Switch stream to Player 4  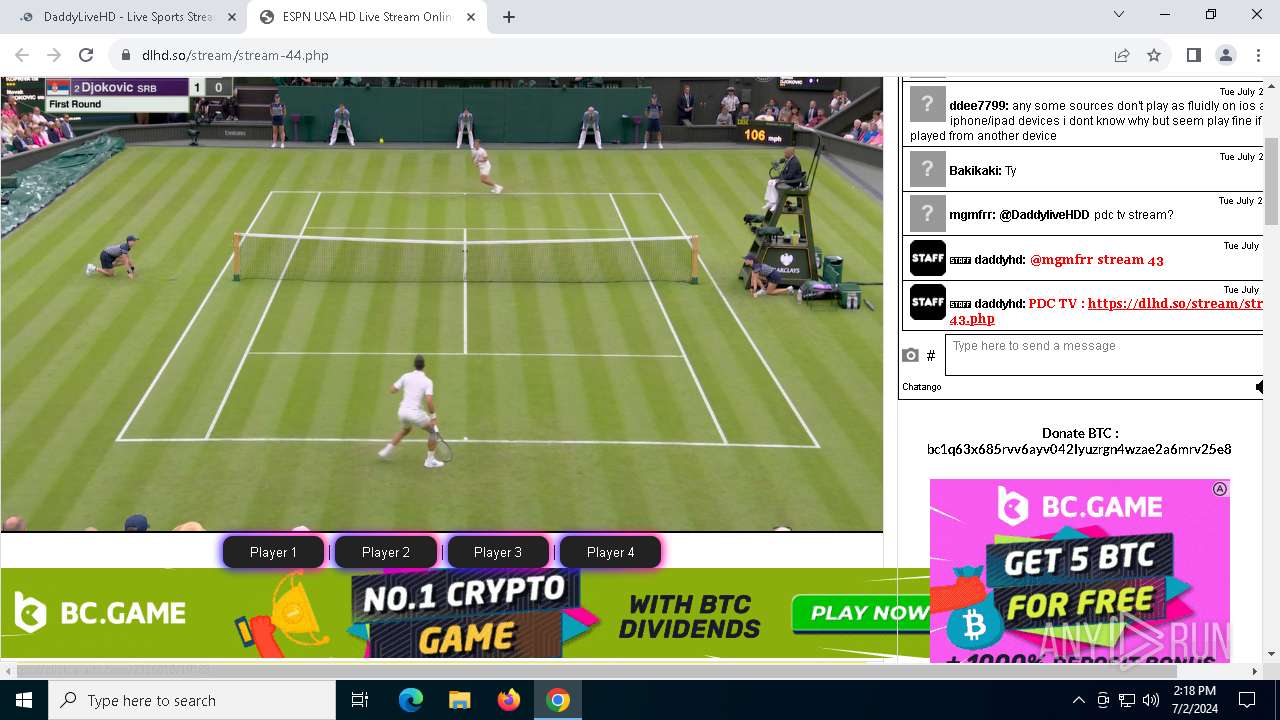[x=610, y=552]
